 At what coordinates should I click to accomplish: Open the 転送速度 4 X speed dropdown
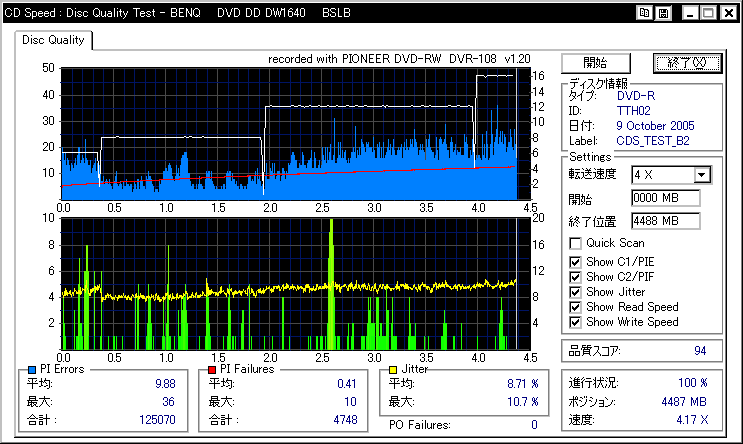pos(702,175)
